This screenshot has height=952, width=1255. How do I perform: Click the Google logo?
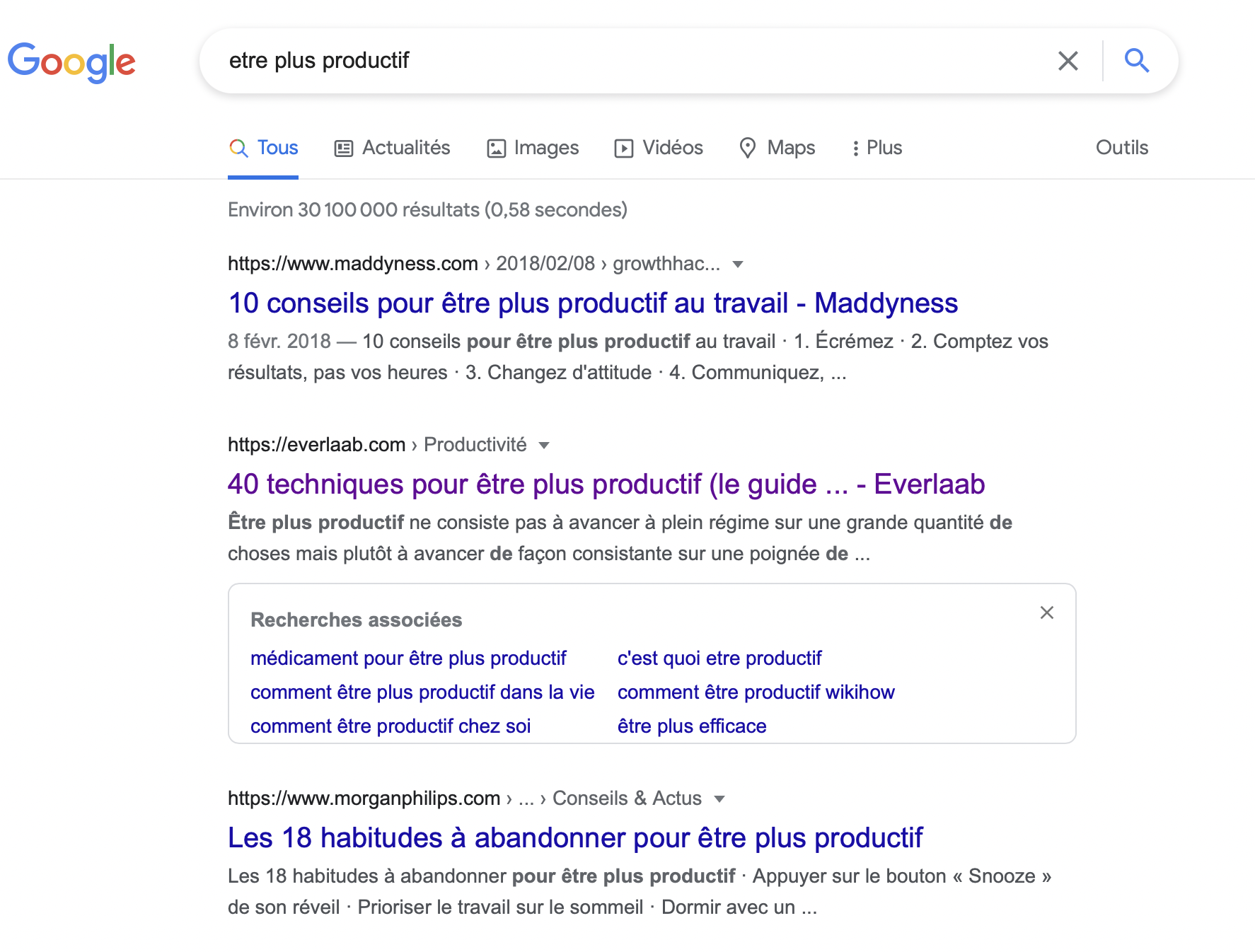point(71,62)
